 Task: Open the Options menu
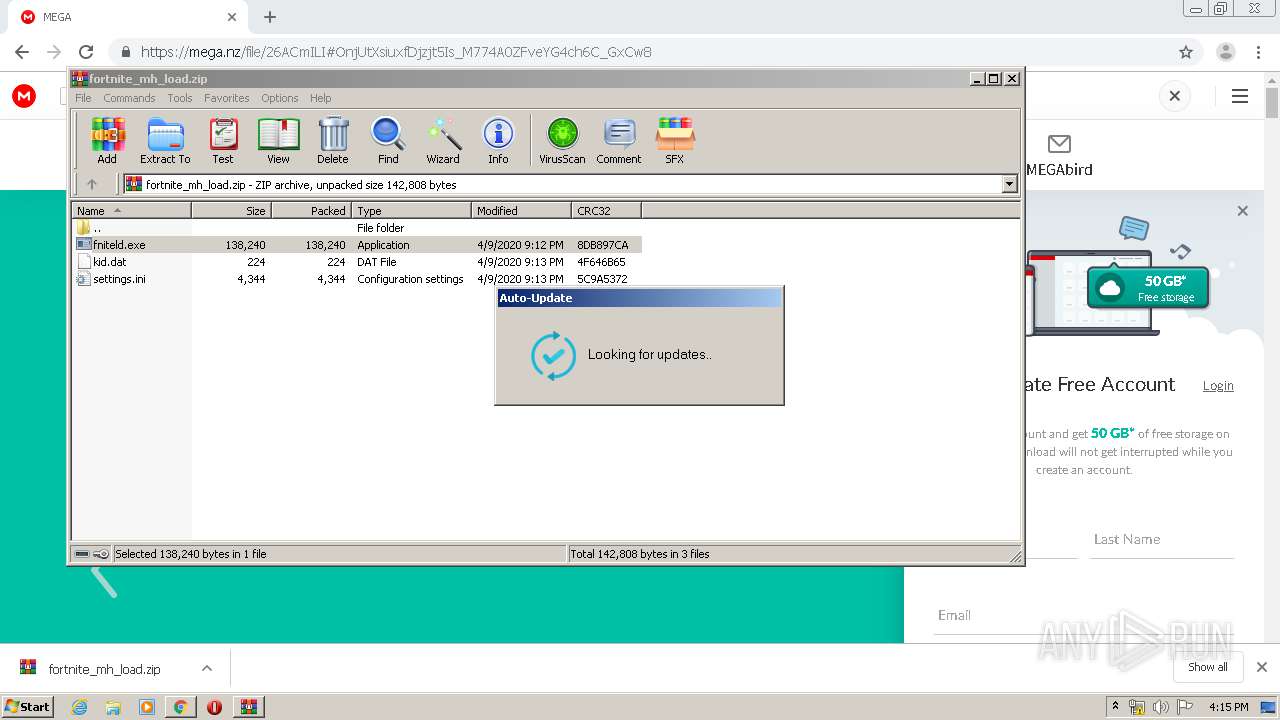click(x=280, y=98)
